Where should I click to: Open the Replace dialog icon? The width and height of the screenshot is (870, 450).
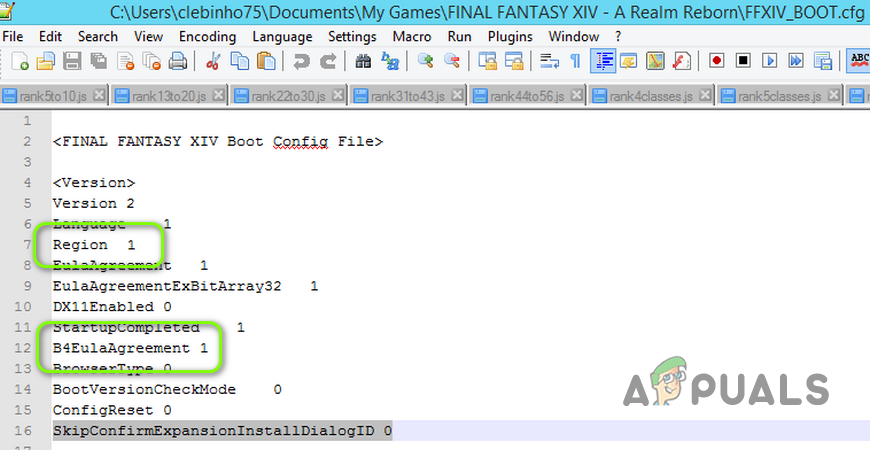(390, 61)
